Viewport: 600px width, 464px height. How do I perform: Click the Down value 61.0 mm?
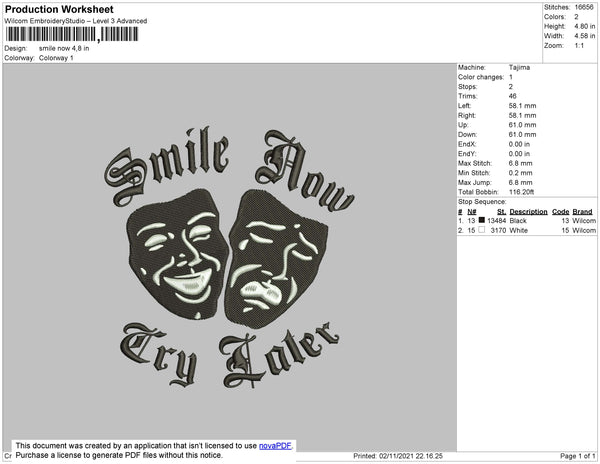coord(522,134)
